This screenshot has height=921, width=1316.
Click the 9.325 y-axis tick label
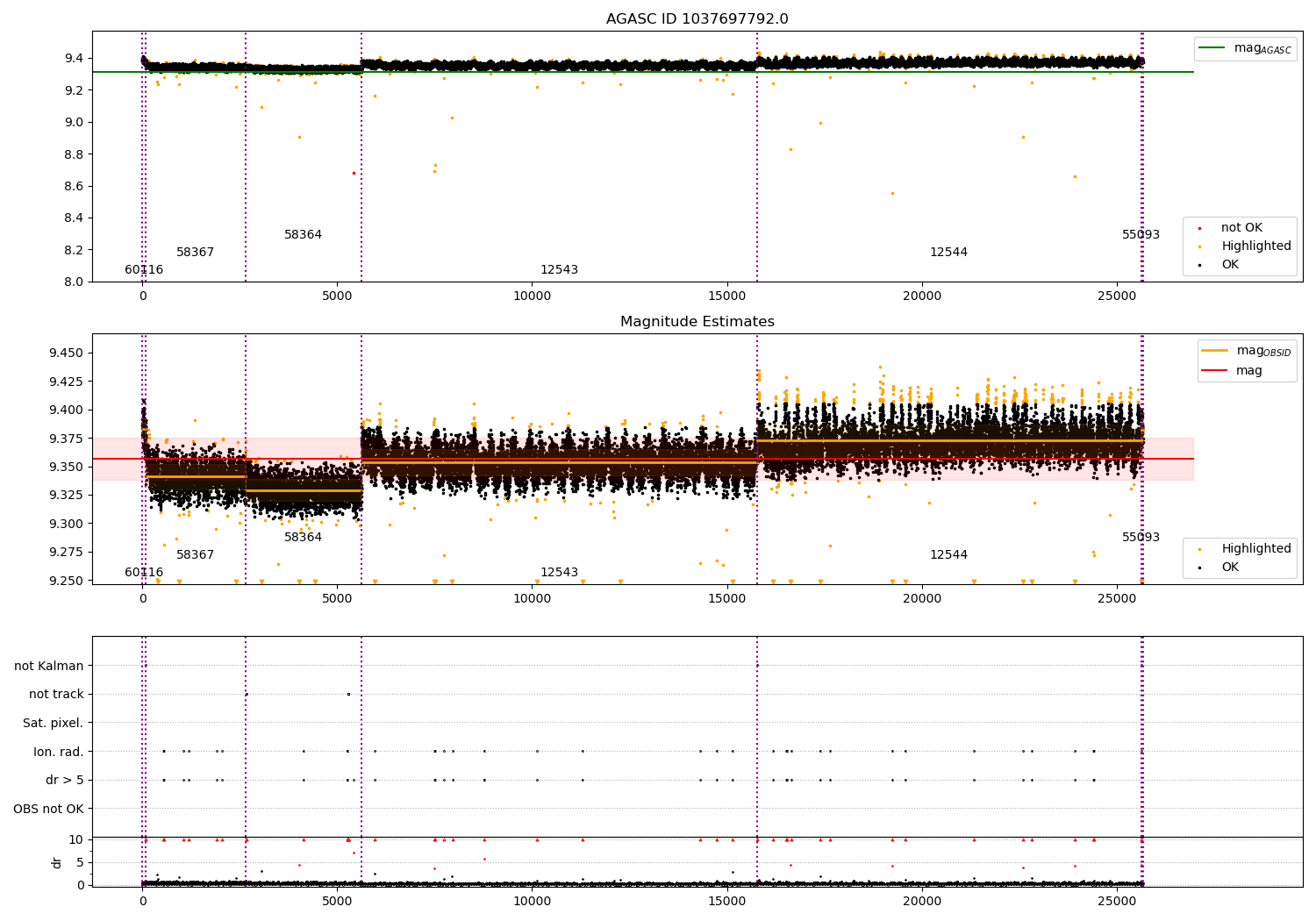coord(66,496)
